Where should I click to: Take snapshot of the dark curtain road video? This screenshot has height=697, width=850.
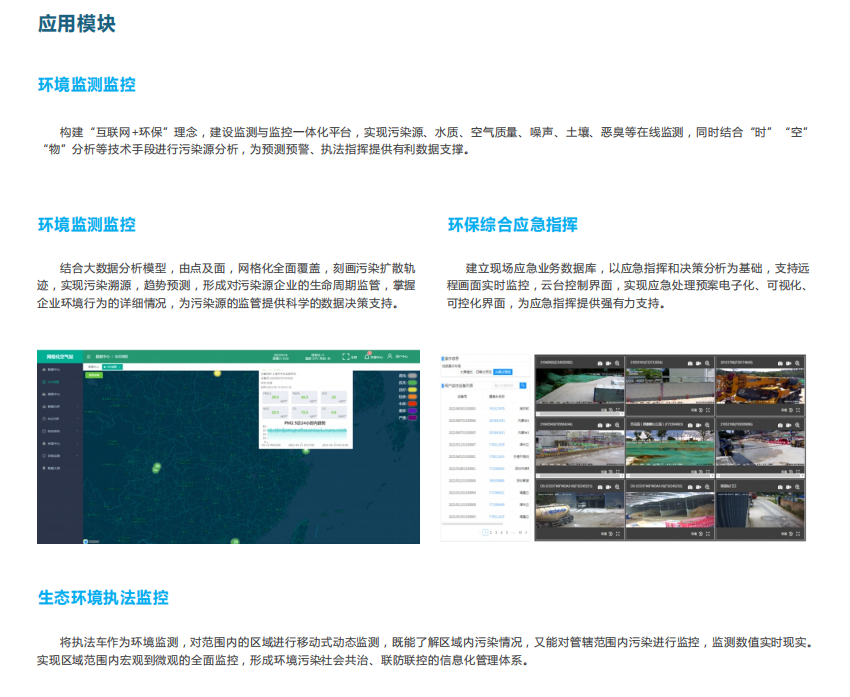780,487
